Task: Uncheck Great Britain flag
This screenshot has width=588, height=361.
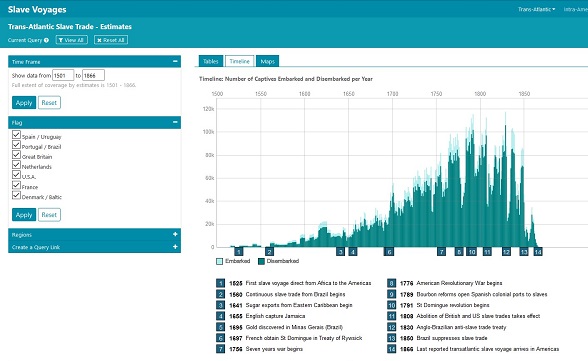Action: (x=16, y=155)
